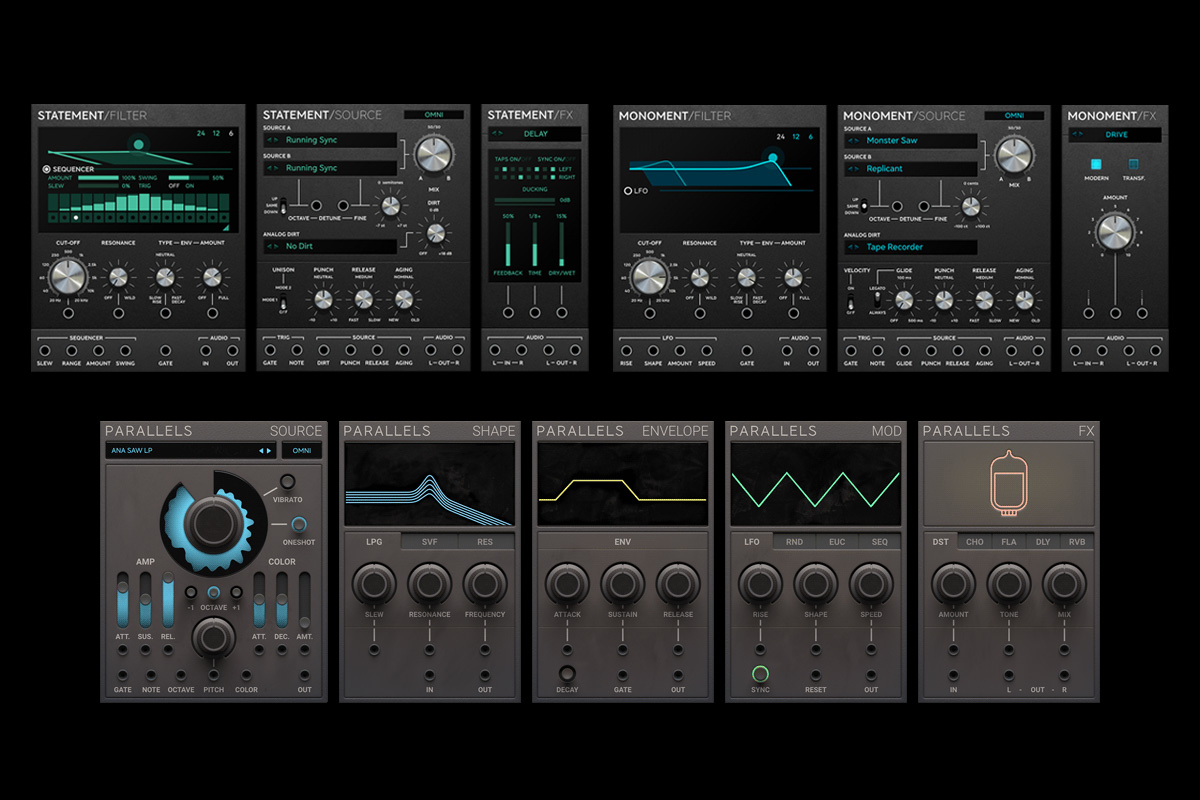Click the SHAPE jack on Monoment Filter

click(653, 351)
